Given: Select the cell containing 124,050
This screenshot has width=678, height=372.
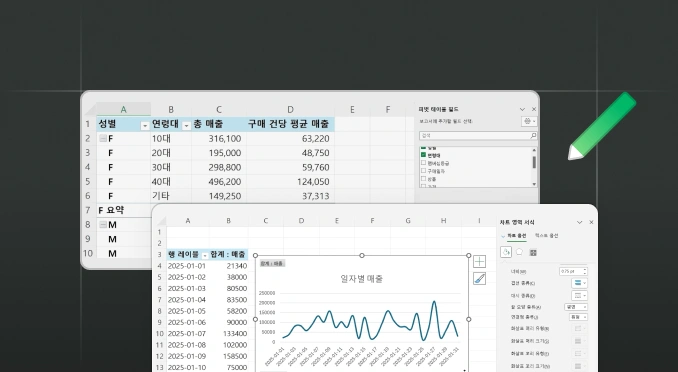Looking at the screenshot, I should (x=290, y=182).
